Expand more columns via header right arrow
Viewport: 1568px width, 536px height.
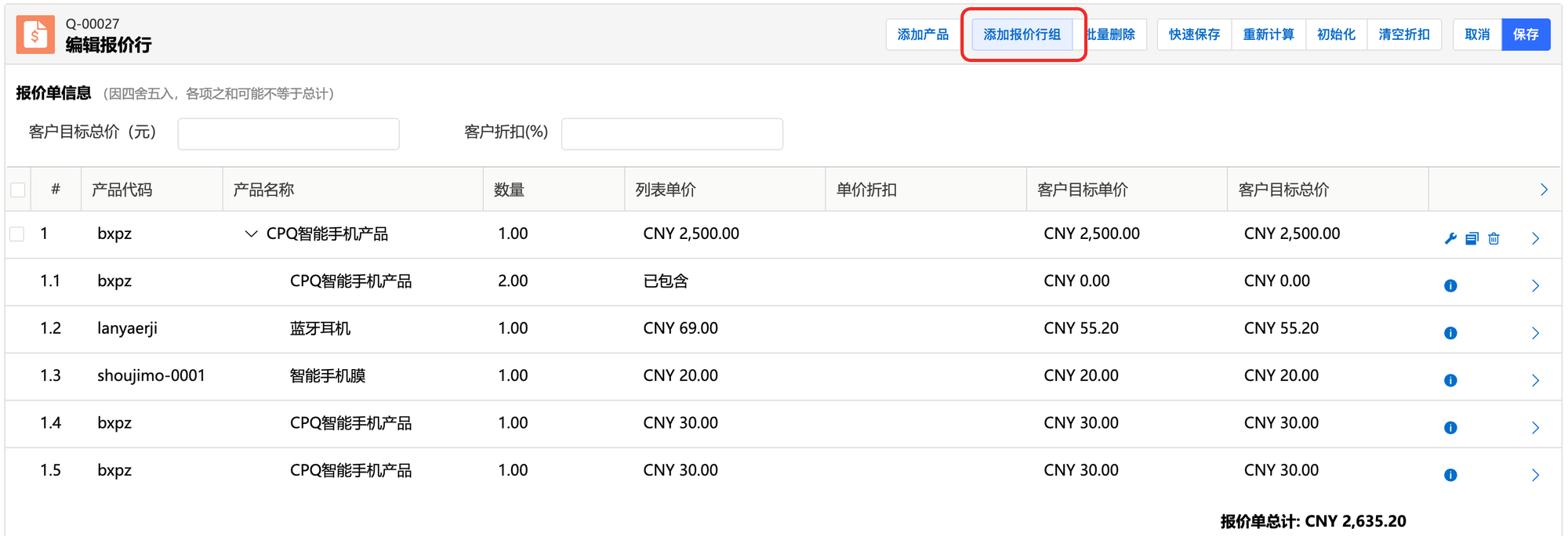pyautogui.click(x=1543, y=190)
